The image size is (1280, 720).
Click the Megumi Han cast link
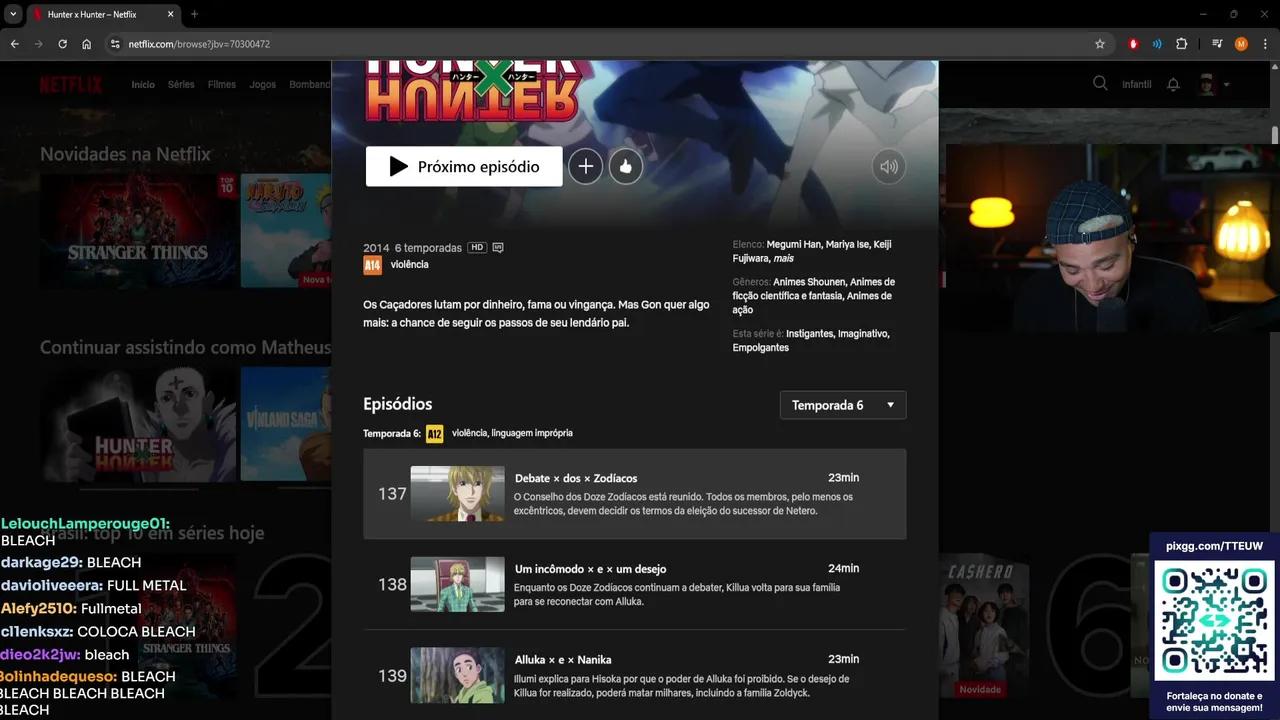pyautogui.click(x=795, y=244)
